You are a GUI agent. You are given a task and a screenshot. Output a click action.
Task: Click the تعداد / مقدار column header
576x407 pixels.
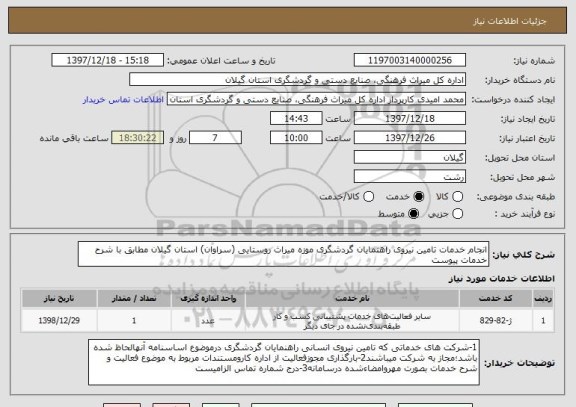point(134,298)
